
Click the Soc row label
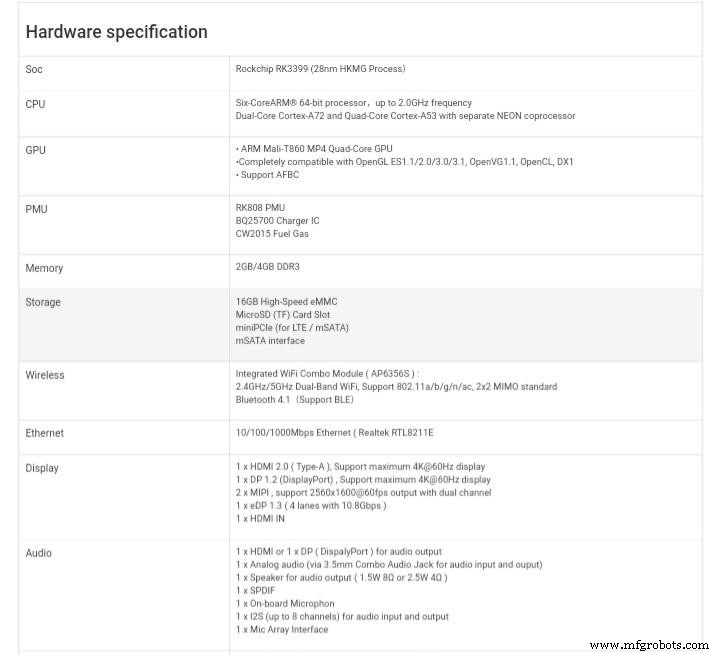point(34,69)
